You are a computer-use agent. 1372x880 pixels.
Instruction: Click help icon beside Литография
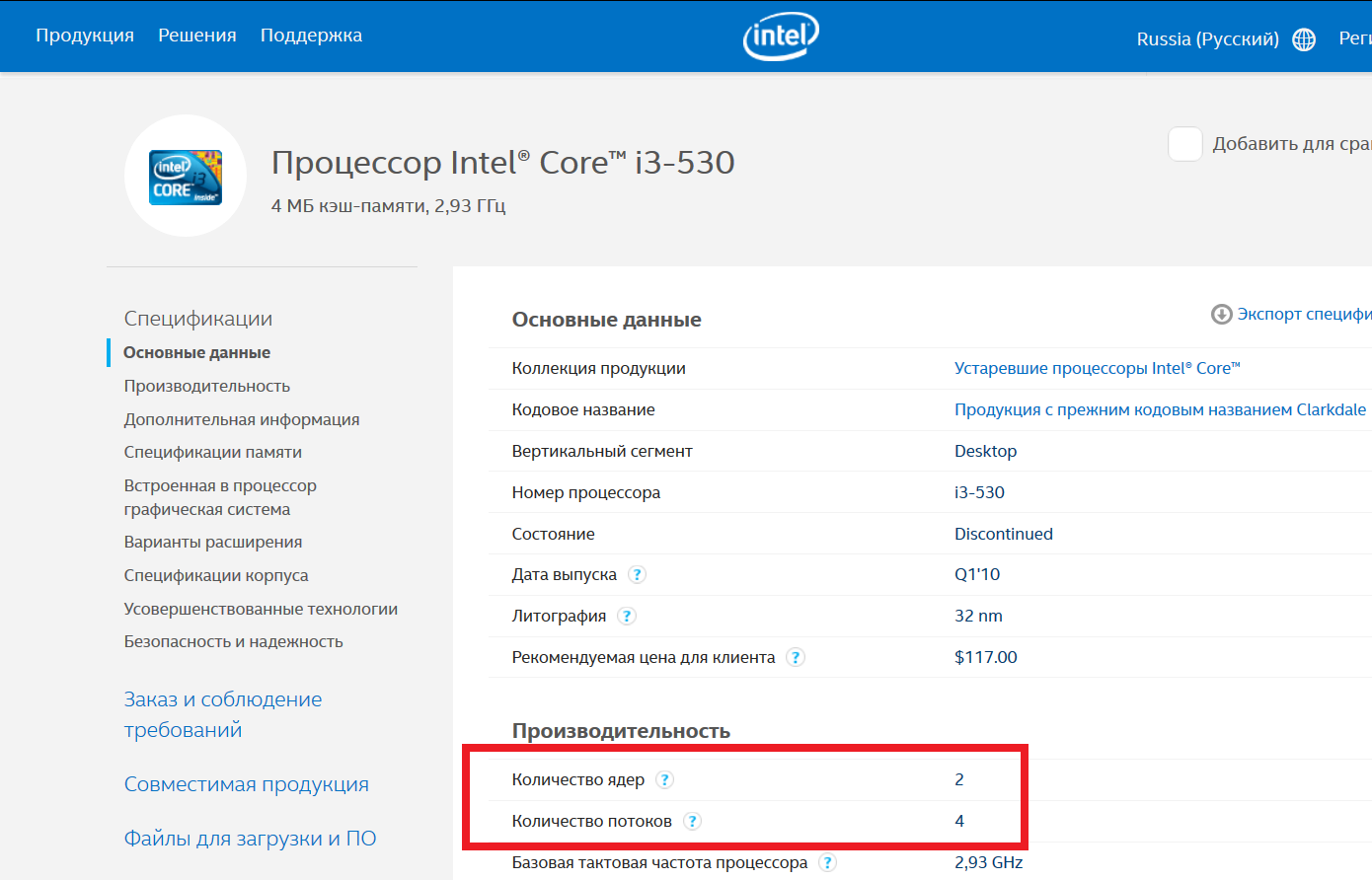tap(627, 617)
